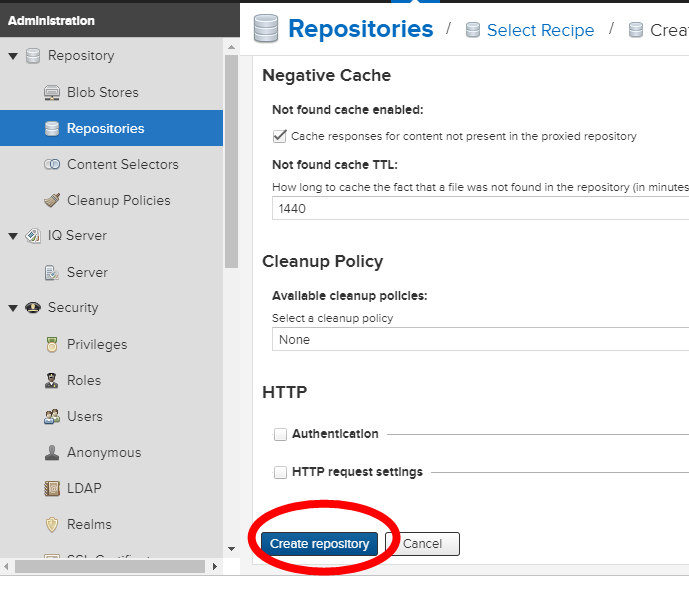Viewport: 689px width, 592px height.
Task: Go to Repositories breadcrumb link
Action: (361, 29)
